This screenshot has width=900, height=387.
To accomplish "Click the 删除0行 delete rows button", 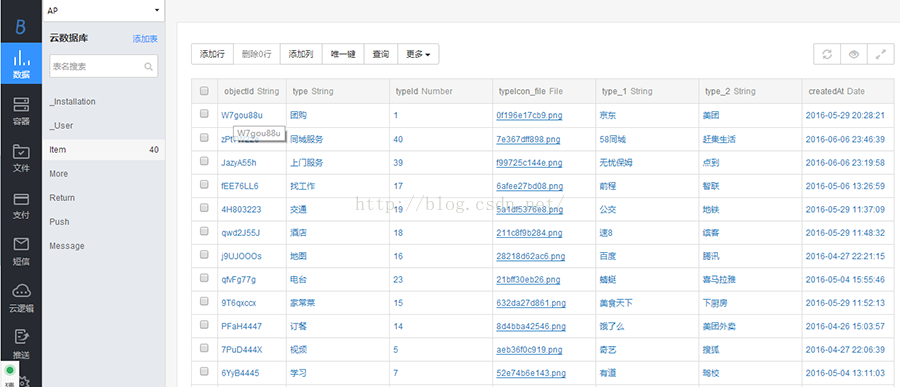I will coord(257,54).
